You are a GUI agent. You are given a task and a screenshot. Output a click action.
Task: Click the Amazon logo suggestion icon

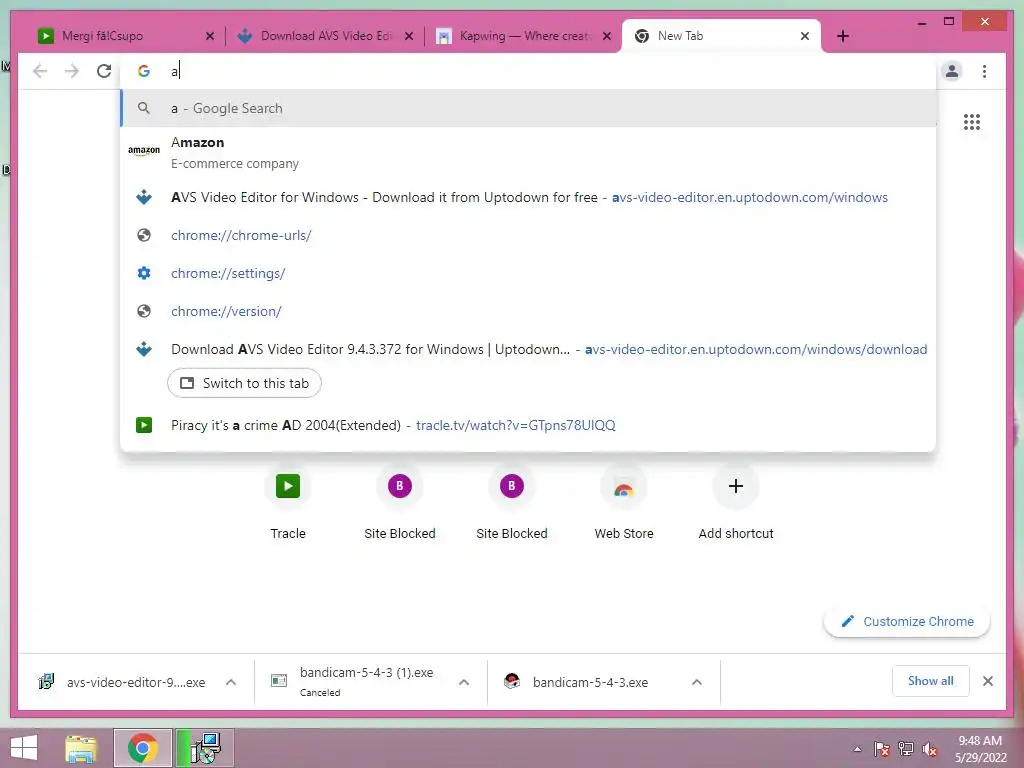(x=144, y=150)
